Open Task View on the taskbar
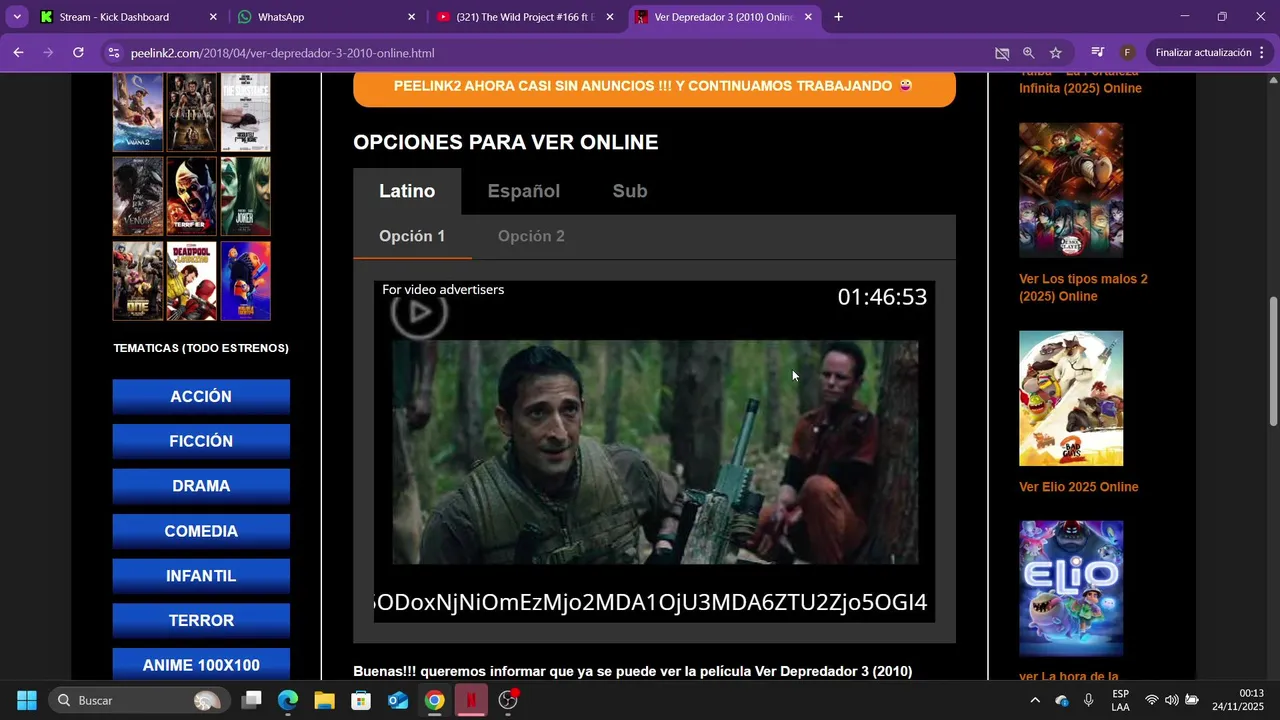 click(252, 700)
